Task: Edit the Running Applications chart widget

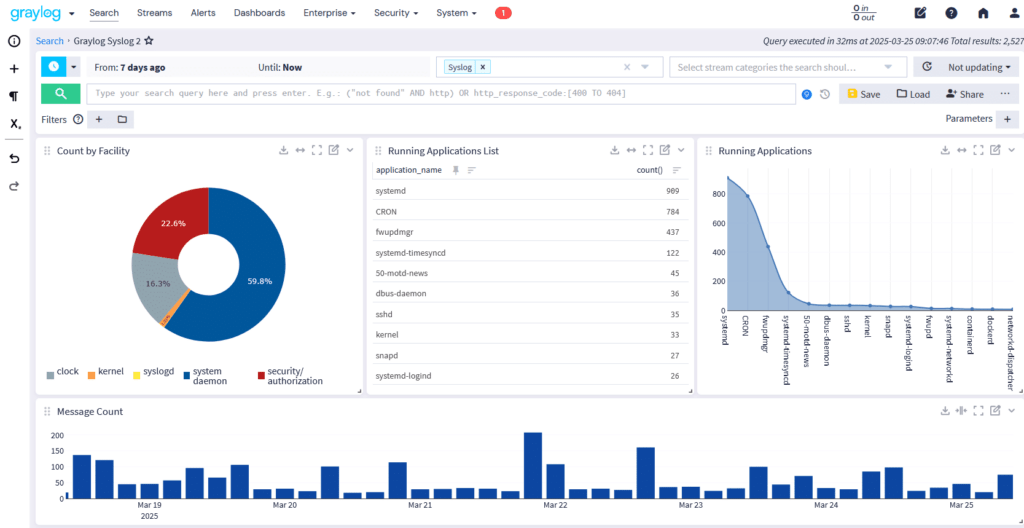Action: tap(994, 150)
